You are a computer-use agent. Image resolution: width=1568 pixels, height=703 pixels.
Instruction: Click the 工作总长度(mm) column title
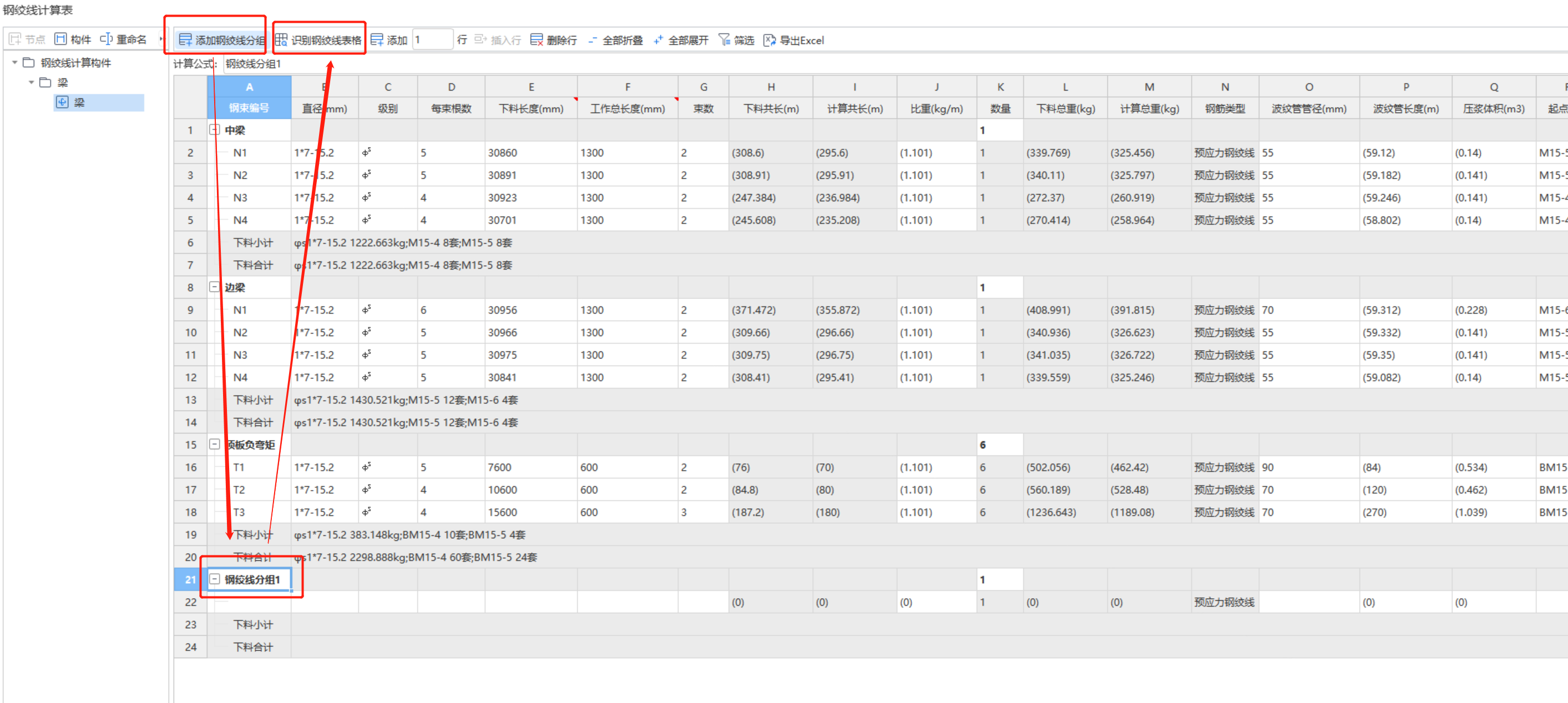[x=628, y=108]
